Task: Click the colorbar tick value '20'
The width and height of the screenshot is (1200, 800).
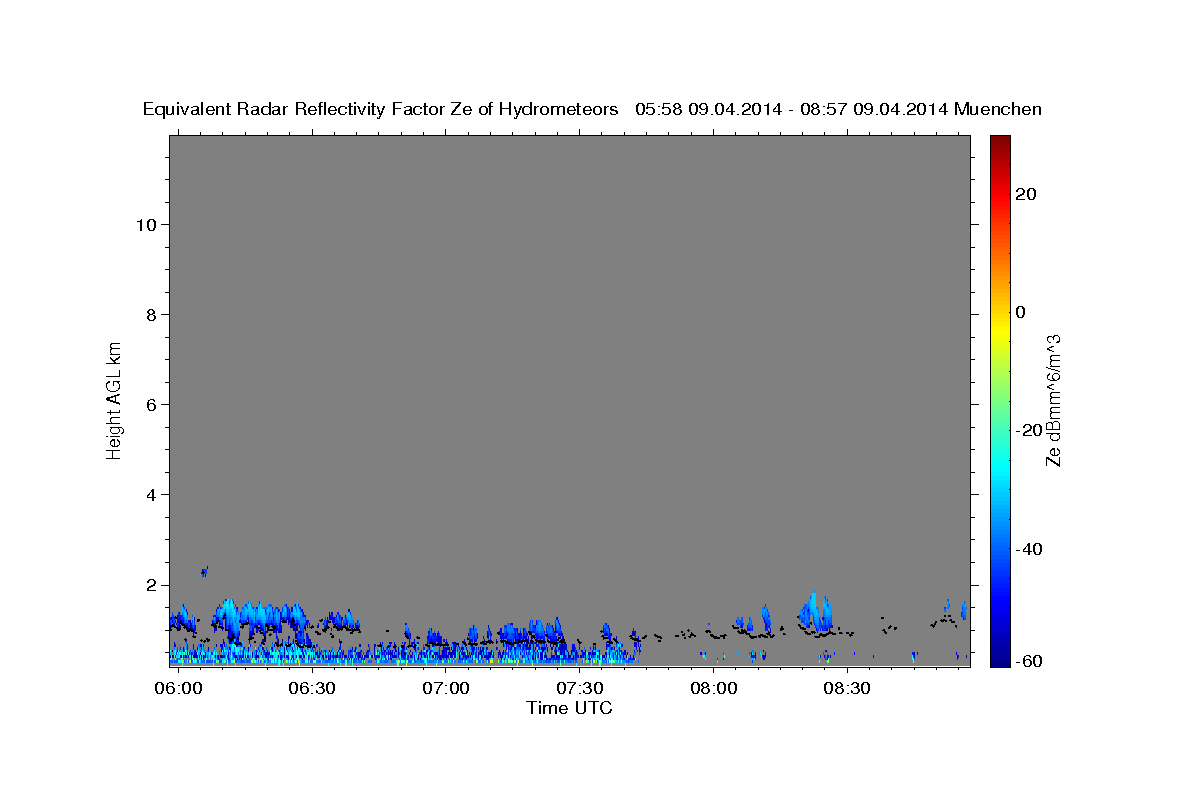Action: coord(1026,194)
